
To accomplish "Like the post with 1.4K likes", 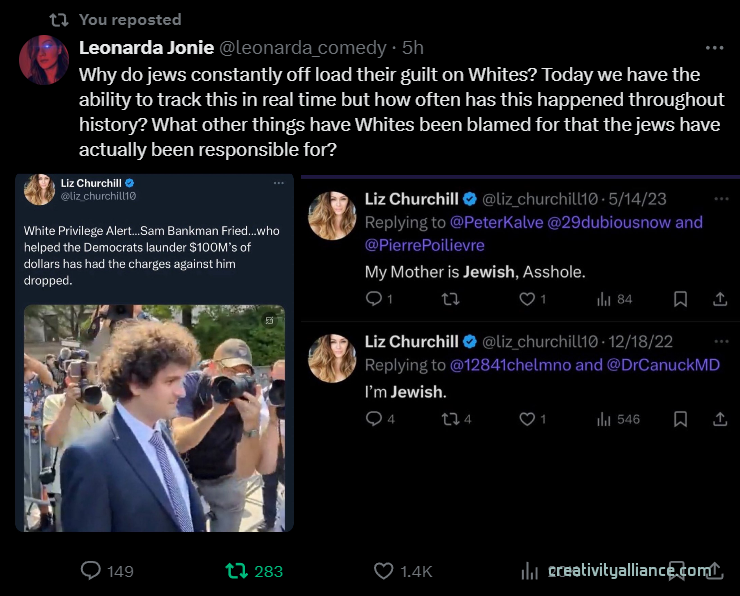I will (384, 571).
